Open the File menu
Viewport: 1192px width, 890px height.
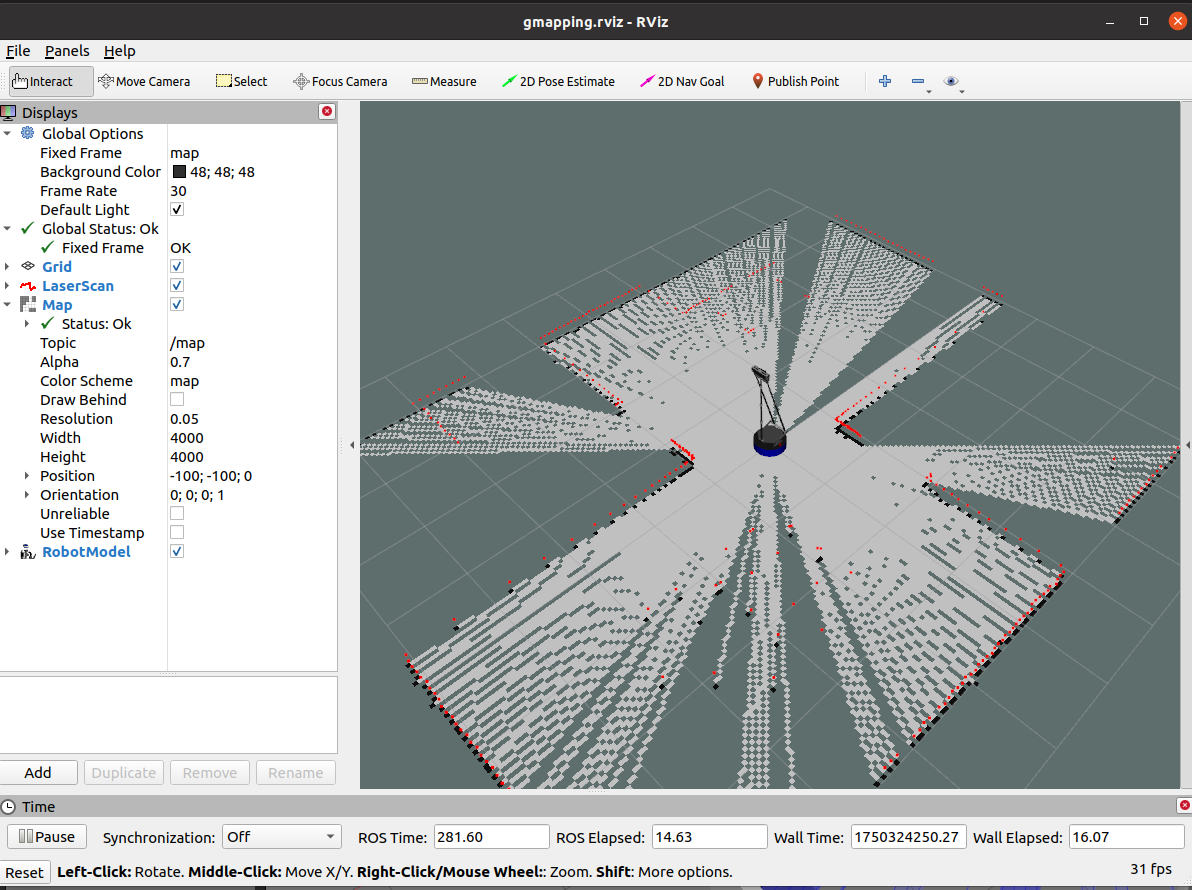click(18, 51)
